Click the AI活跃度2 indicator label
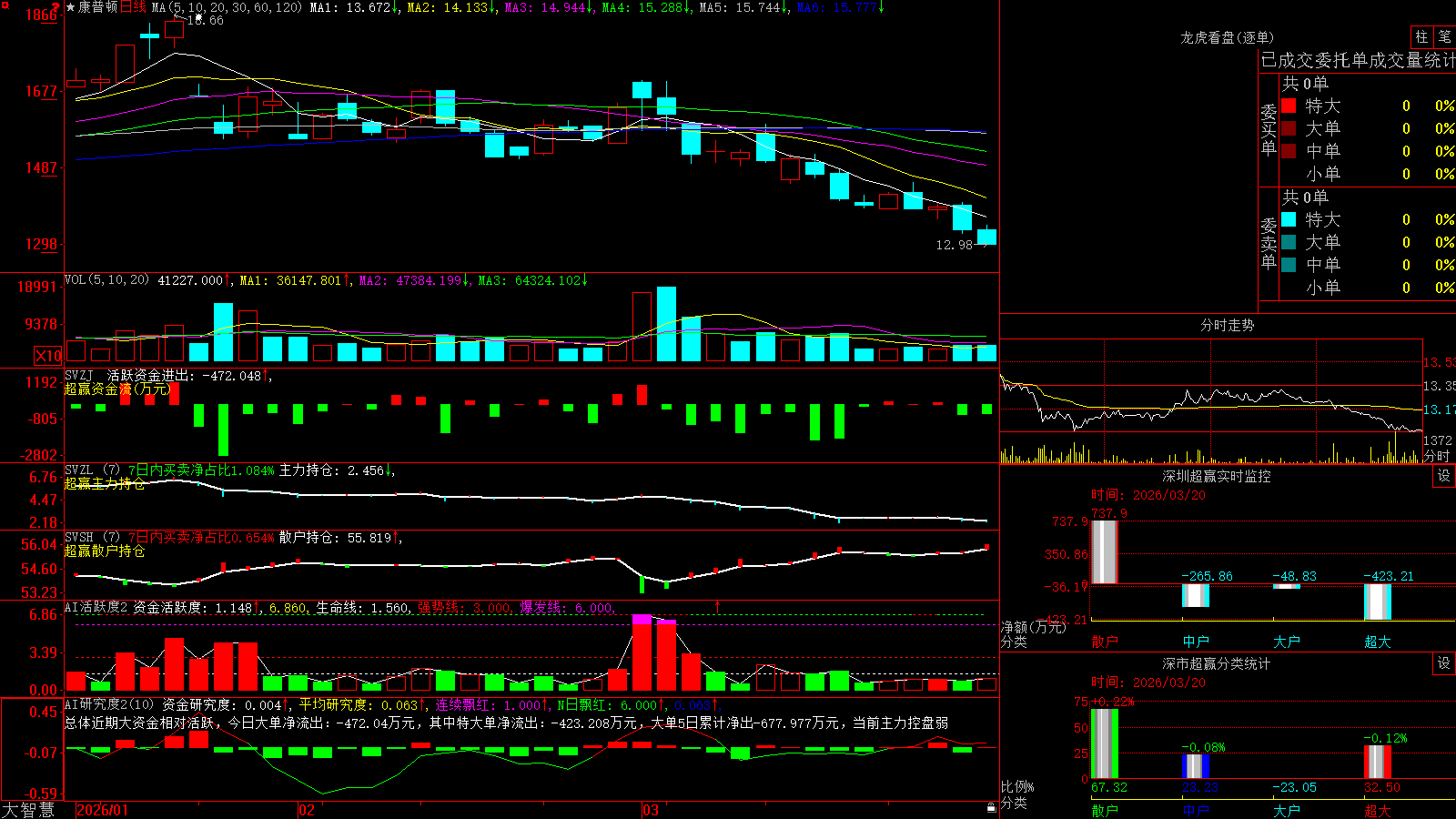The image size is (1456, 819). coord(96,607)
